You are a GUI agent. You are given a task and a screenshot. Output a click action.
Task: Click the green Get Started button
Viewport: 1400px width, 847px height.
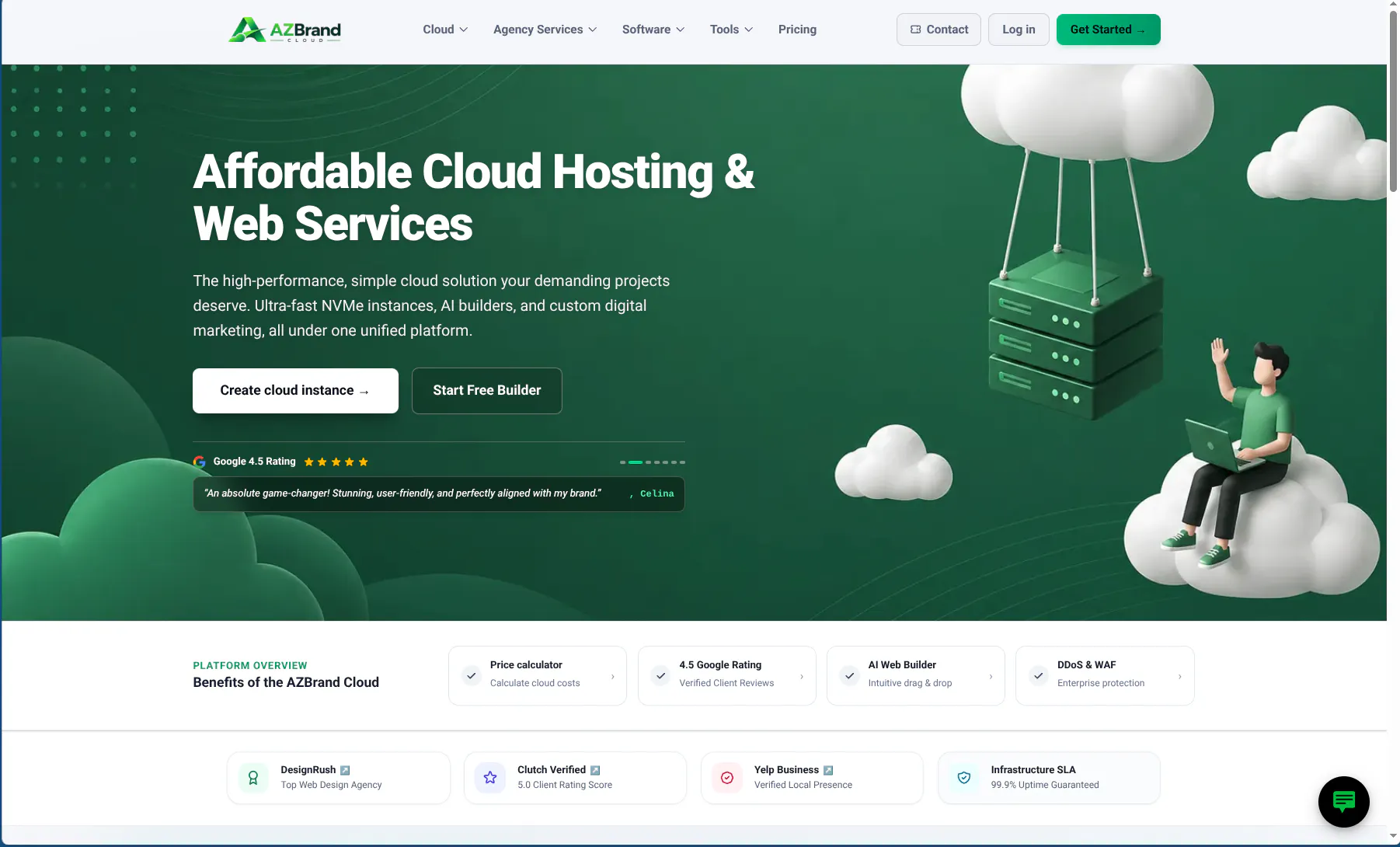[1108, 30]
